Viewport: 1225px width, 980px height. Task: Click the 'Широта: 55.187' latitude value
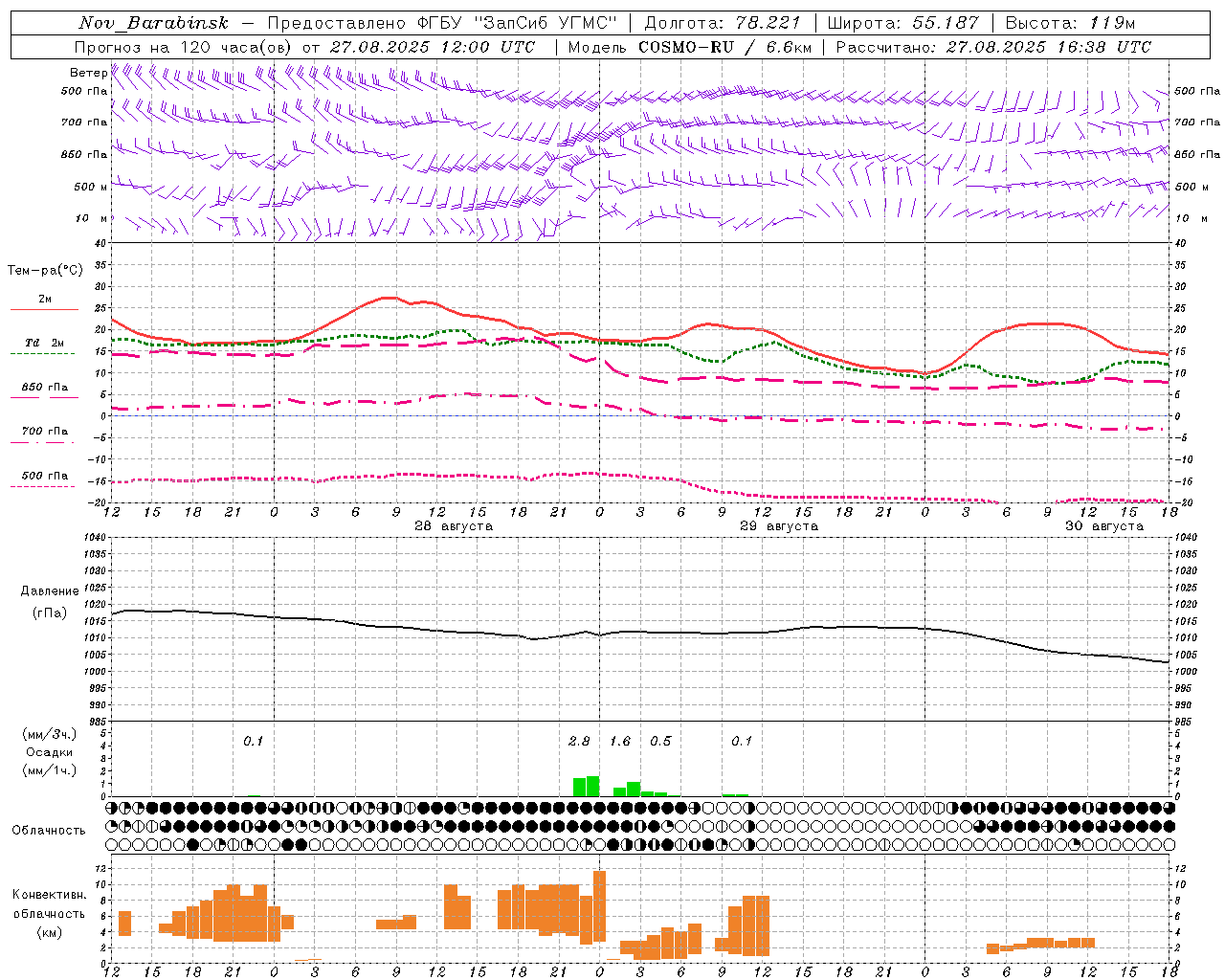[x=903, y=23]
